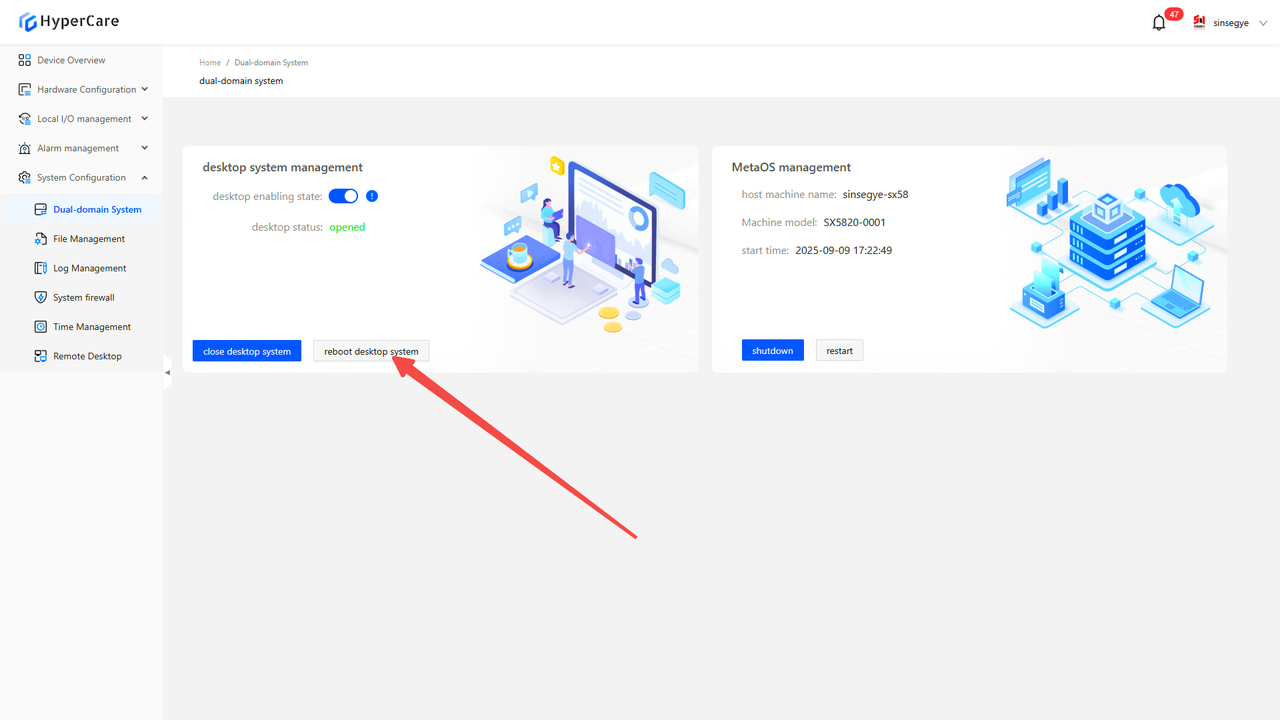Click the File Management icon

[41, 239]
